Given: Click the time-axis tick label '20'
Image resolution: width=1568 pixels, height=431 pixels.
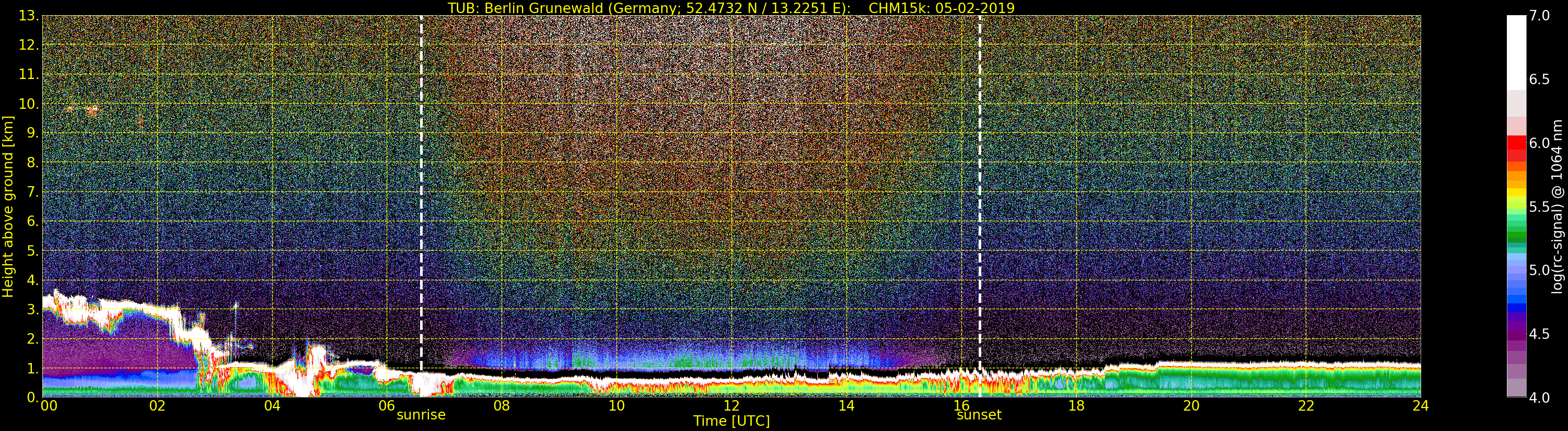Looking at the screenshot, I should [1191, 405].
